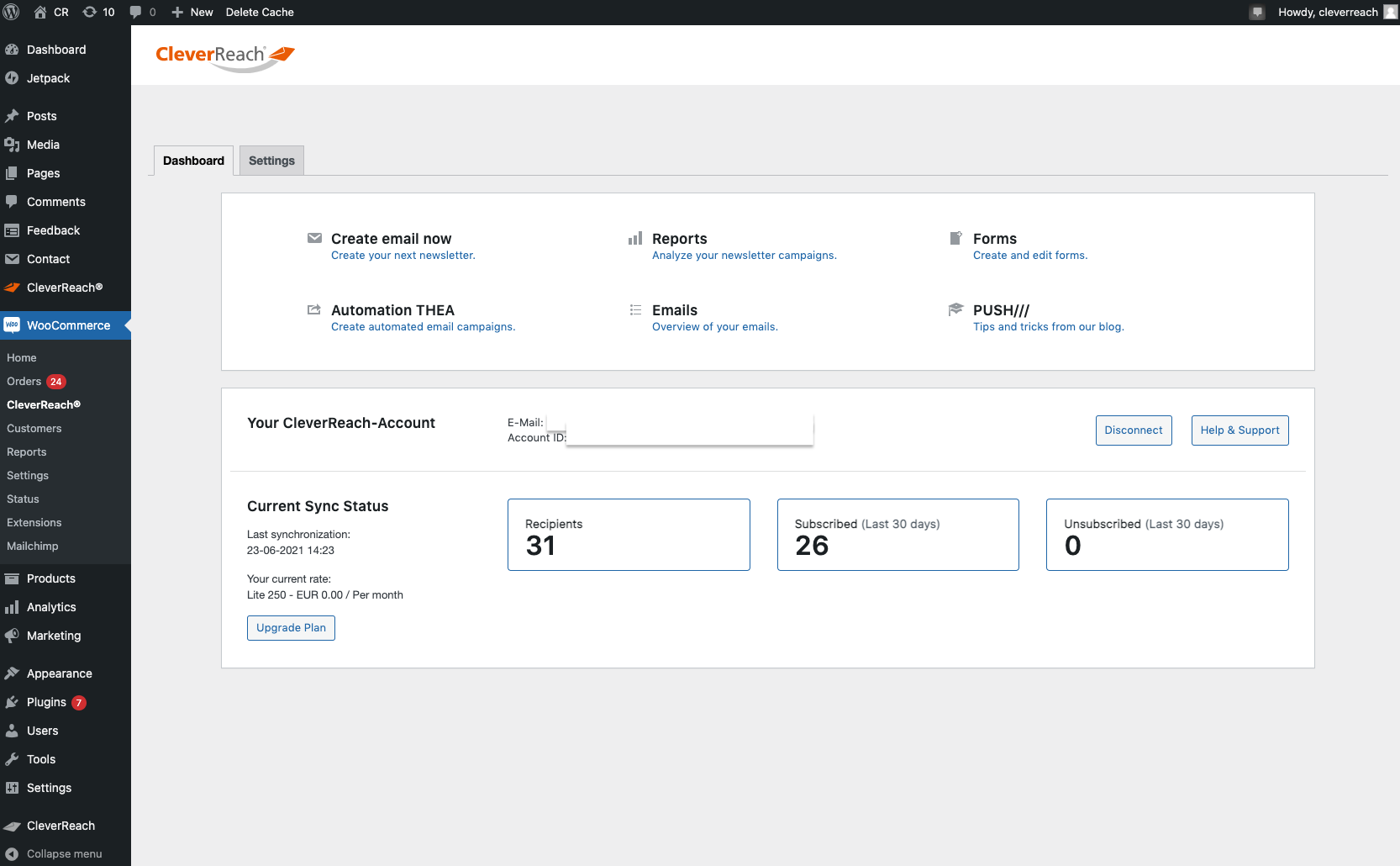The width and height of the screenshot is (1400, 866).
Task: Click the graduation cap icon beside PUSH///
Action: (955, 309)
